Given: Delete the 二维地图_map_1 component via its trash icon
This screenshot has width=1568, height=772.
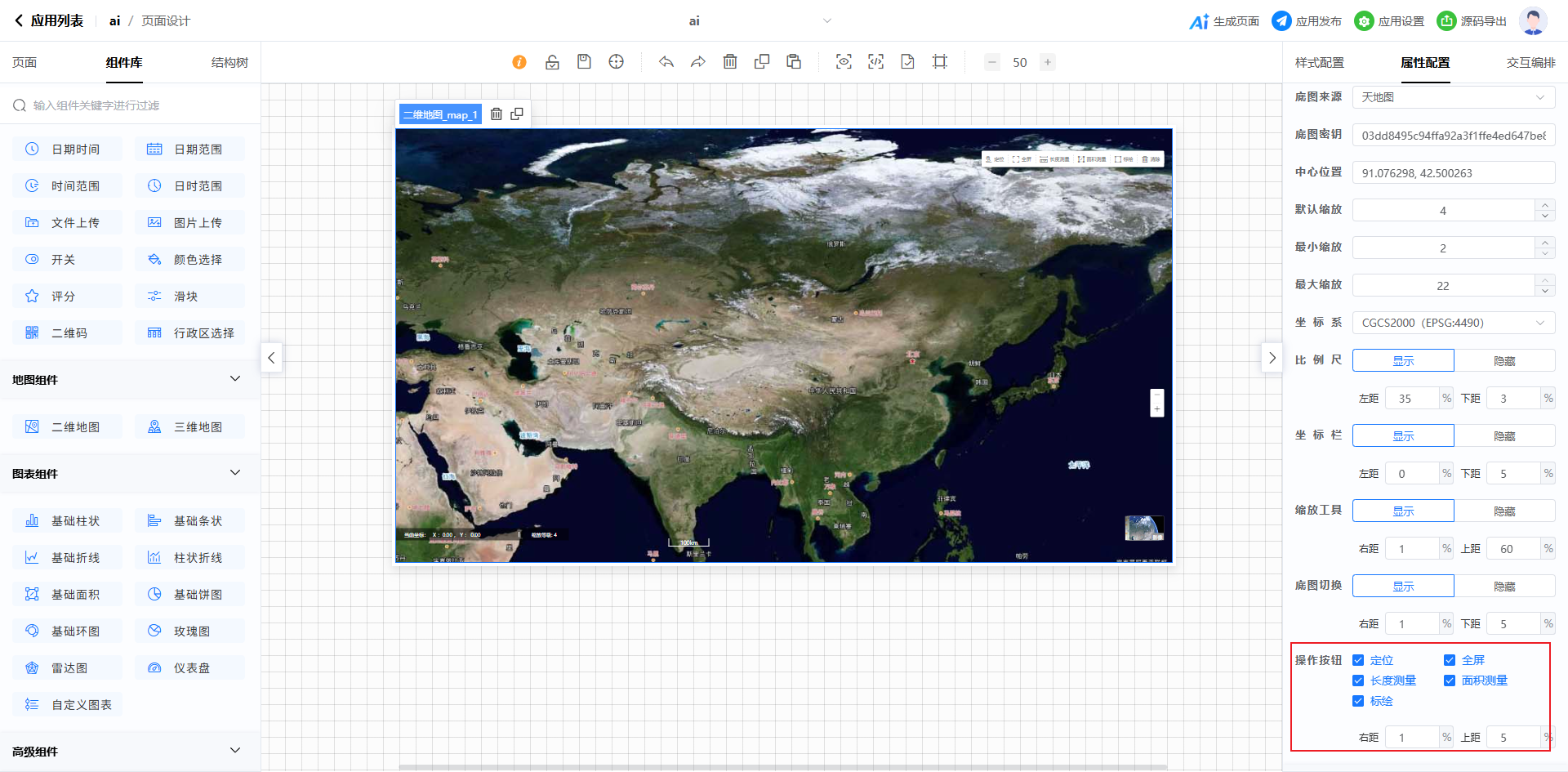Looking at the screenshot, I should (x=497, y=114).
